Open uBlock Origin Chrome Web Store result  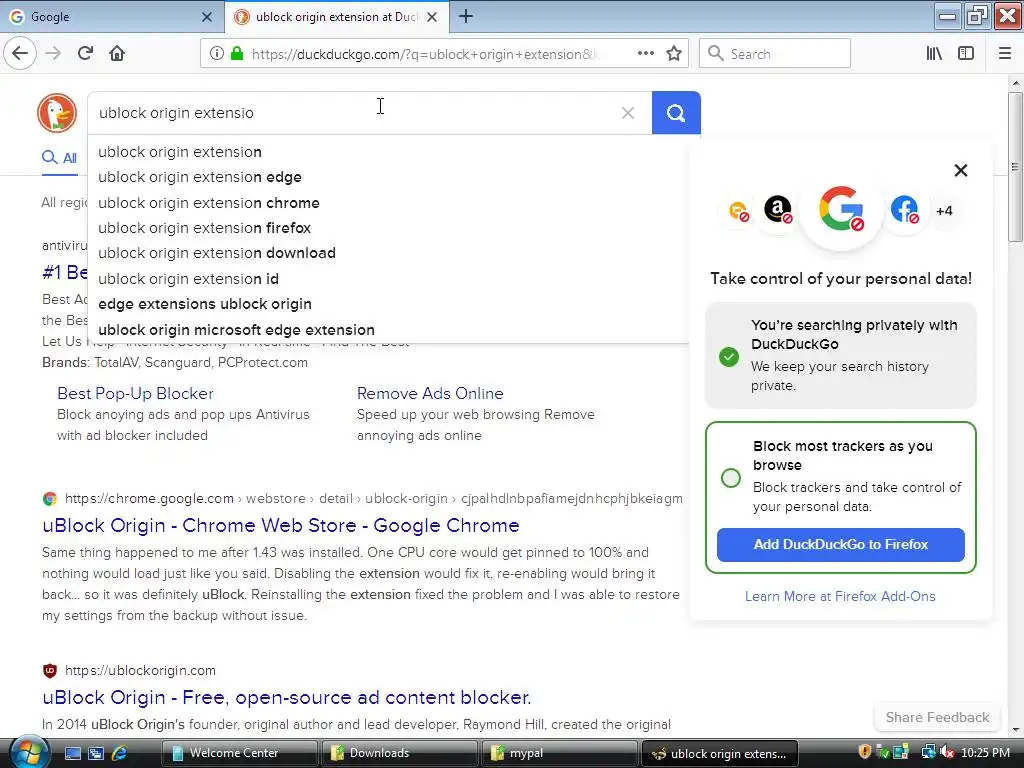[281, 525]
